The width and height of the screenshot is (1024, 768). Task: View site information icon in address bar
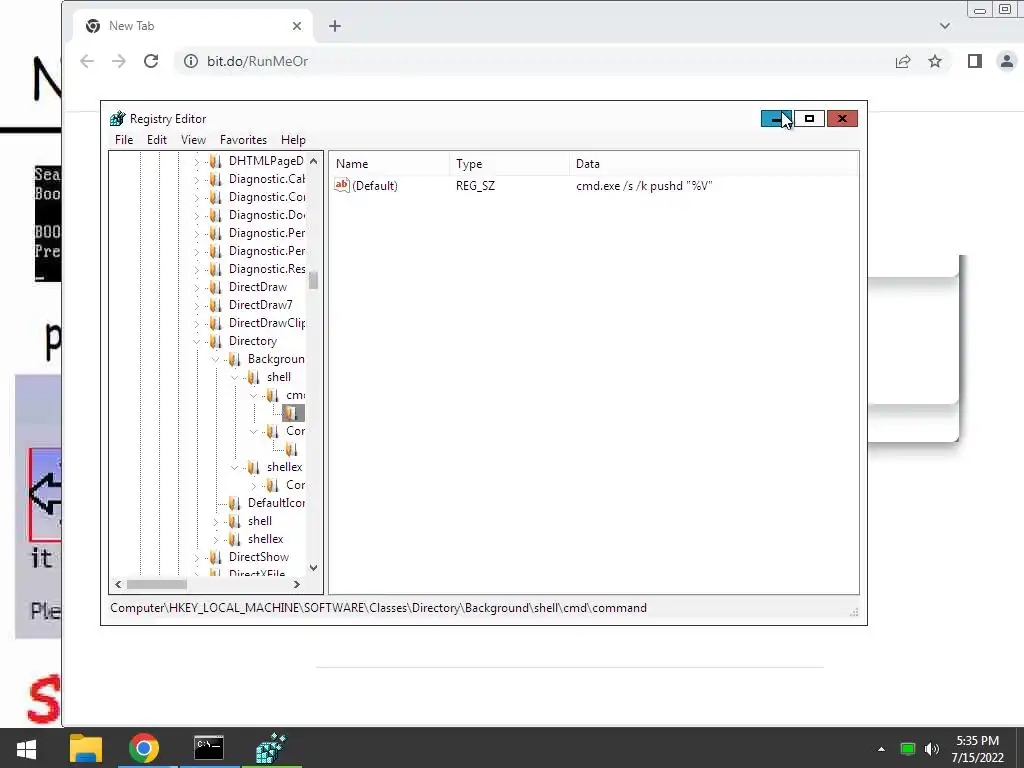point(191,61)
